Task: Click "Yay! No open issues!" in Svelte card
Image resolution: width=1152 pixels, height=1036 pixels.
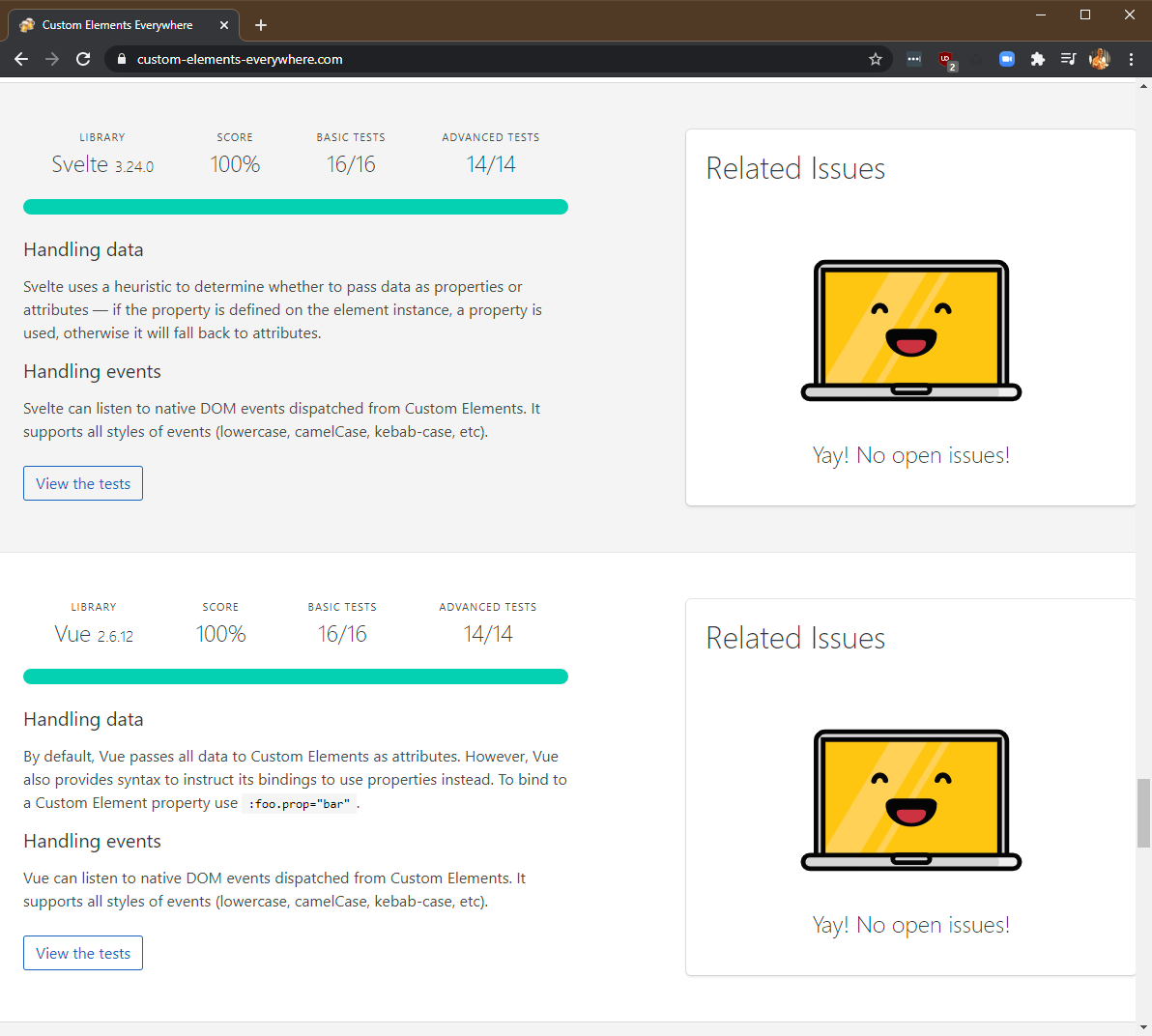Action: [x=911, y=455]
